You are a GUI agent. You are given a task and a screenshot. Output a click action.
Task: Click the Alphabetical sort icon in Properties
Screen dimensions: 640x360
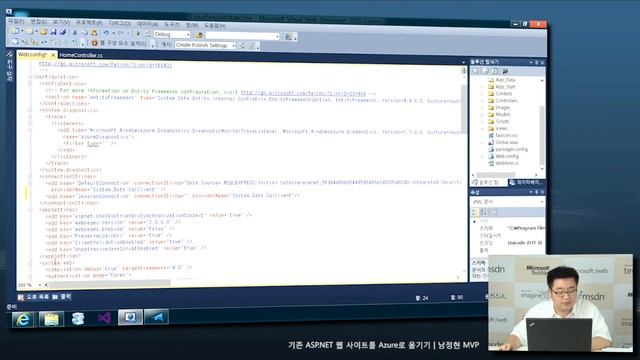tap(484, 212)
